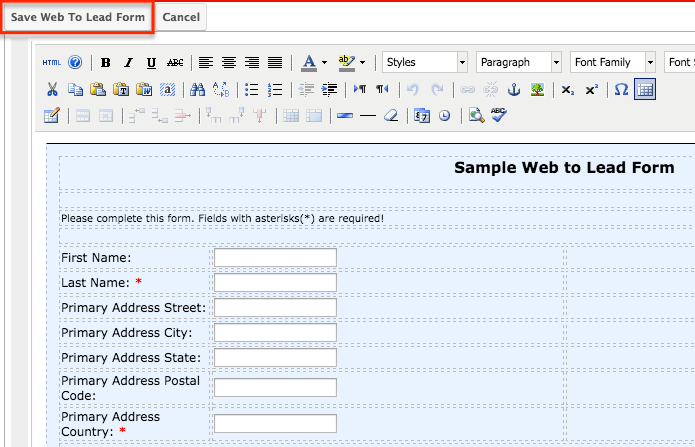Click the Last Name input field
The width and height of the screenshot is (695, 447).
coord(275,282)
